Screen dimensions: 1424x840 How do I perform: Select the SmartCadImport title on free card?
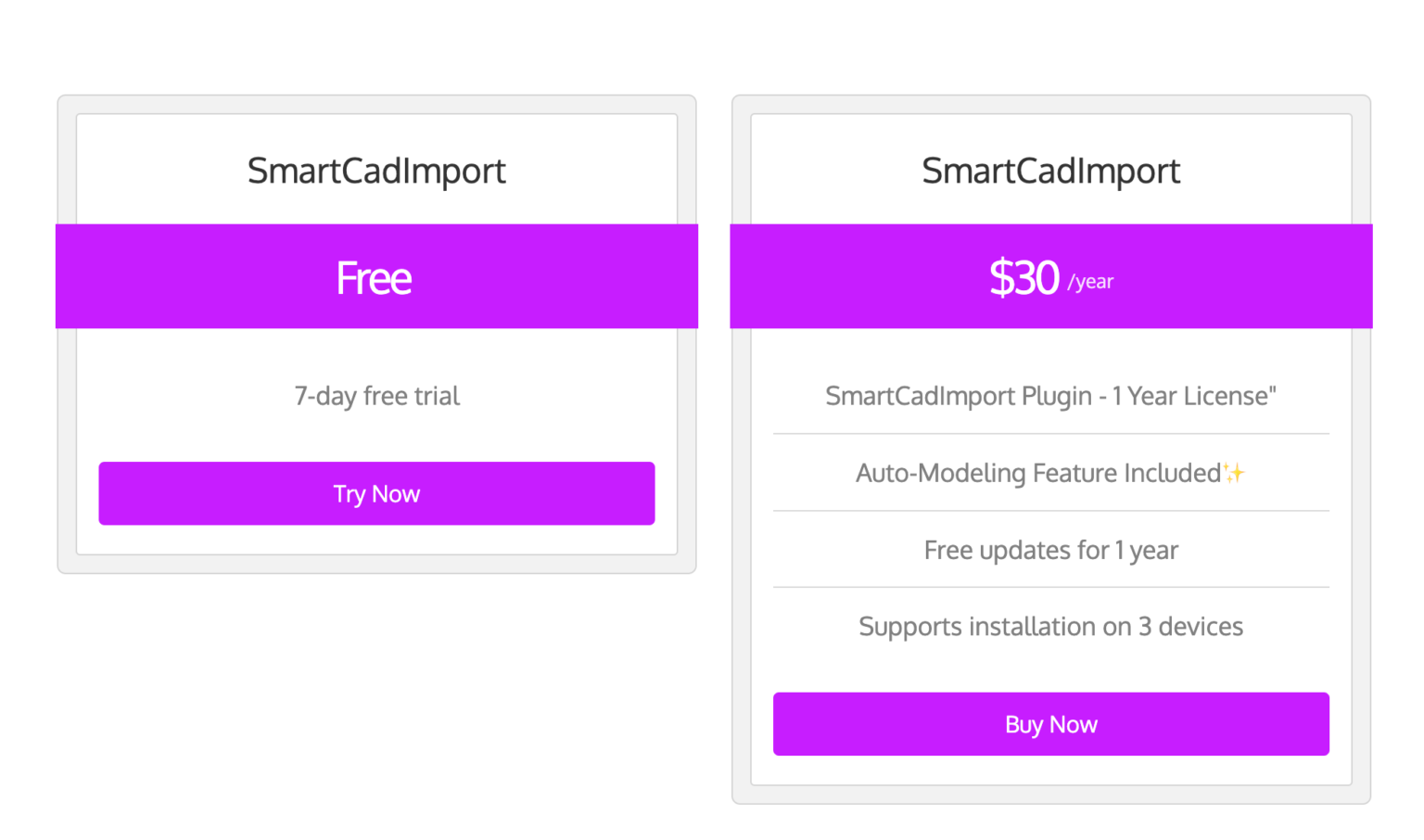click(x=376, y=172)
